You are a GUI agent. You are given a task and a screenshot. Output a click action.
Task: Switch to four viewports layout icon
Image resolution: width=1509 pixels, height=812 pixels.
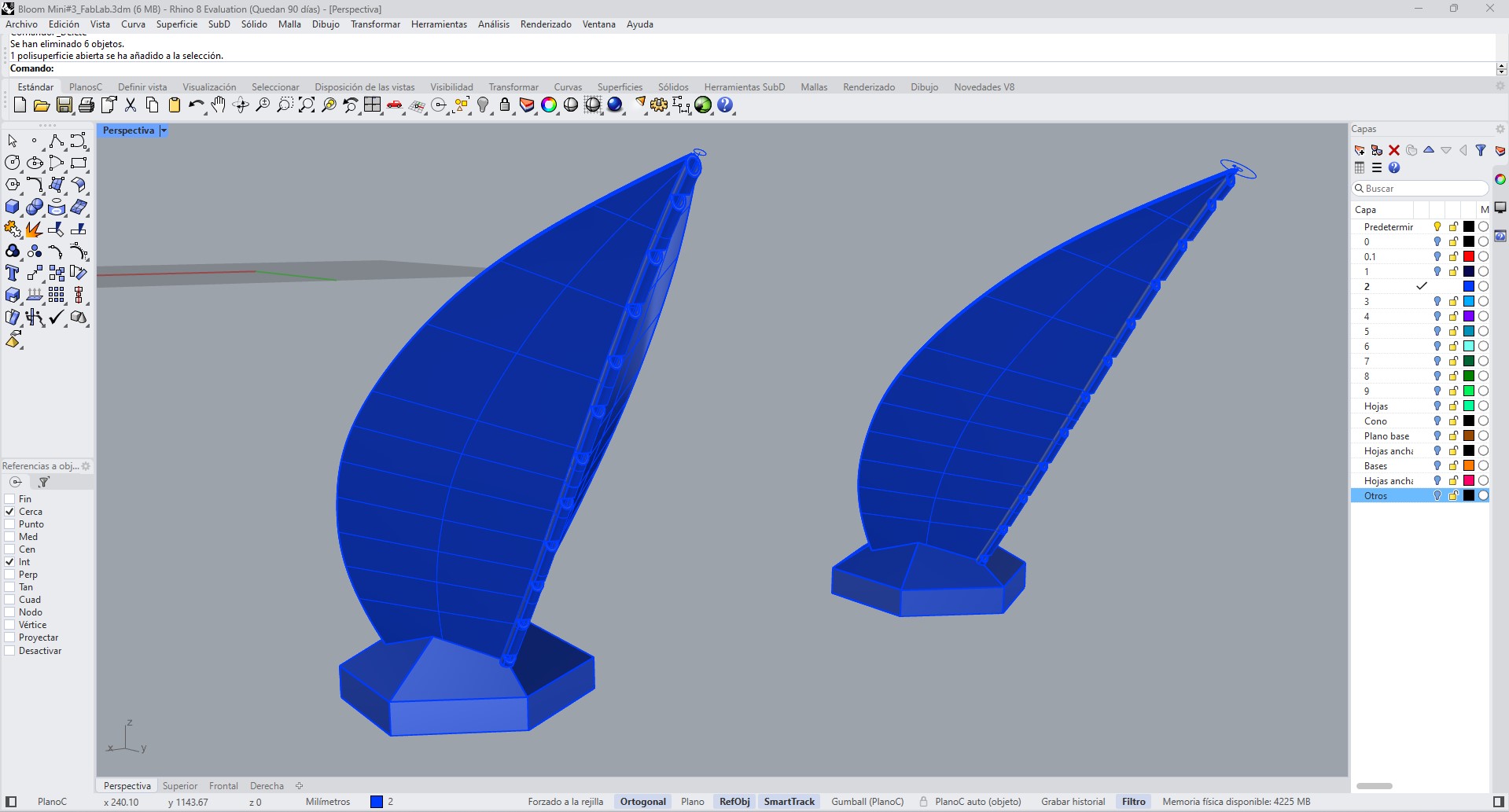pos(373,105)
